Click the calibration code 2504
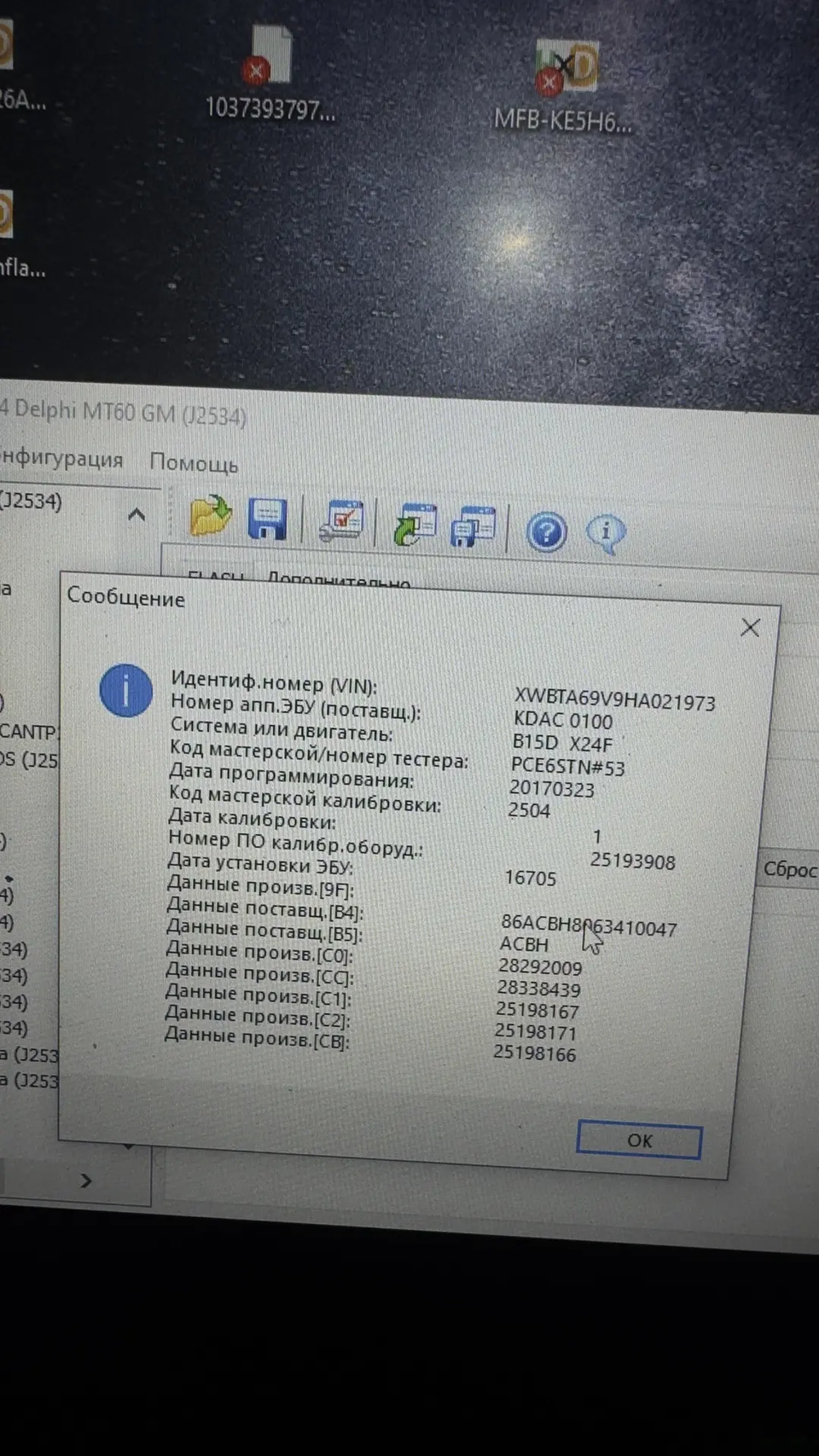This screenshot has width=819, height=1456. [x=529, y=810]
